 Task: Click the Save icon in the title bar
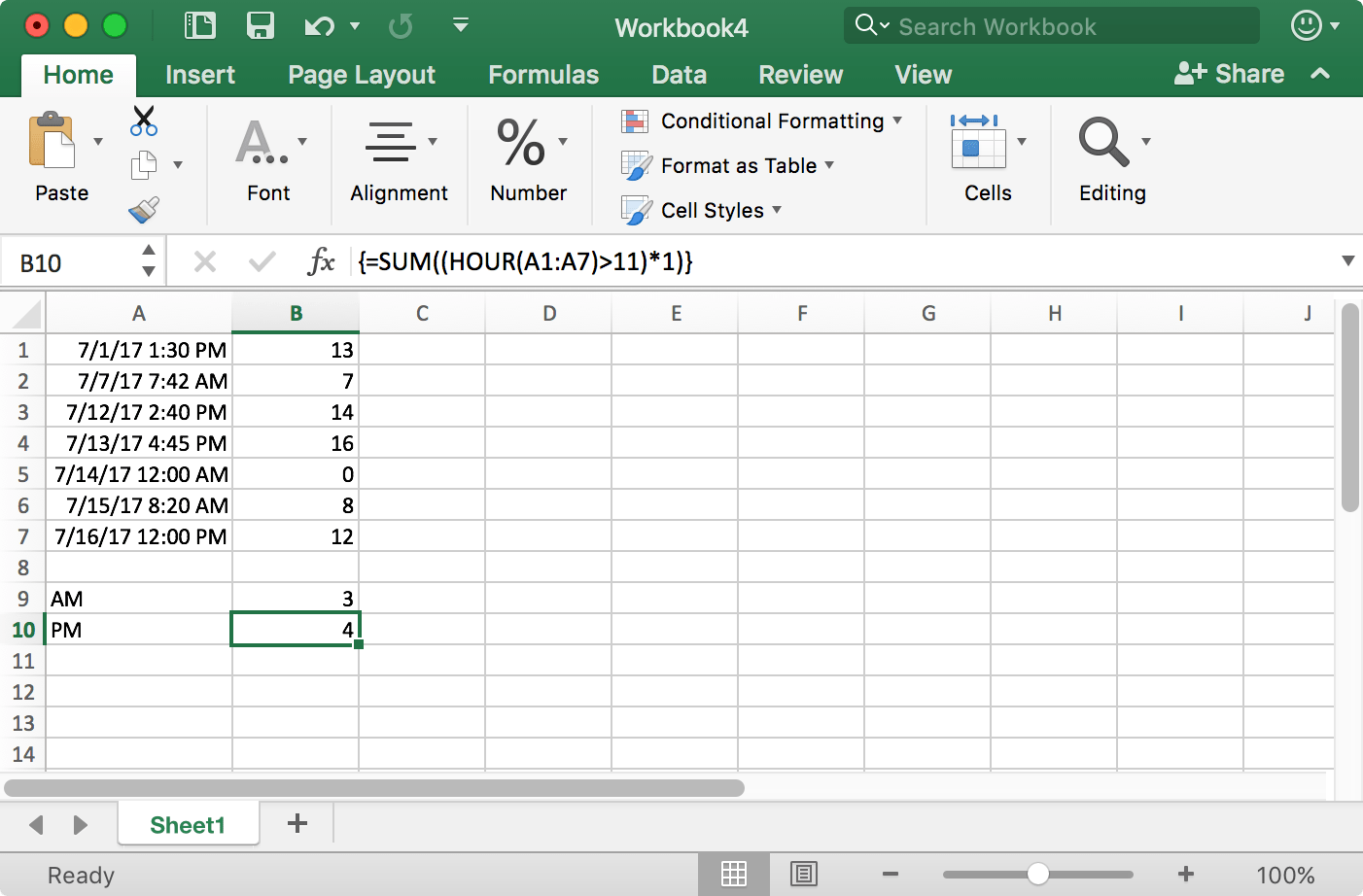(x=260, y=25)
